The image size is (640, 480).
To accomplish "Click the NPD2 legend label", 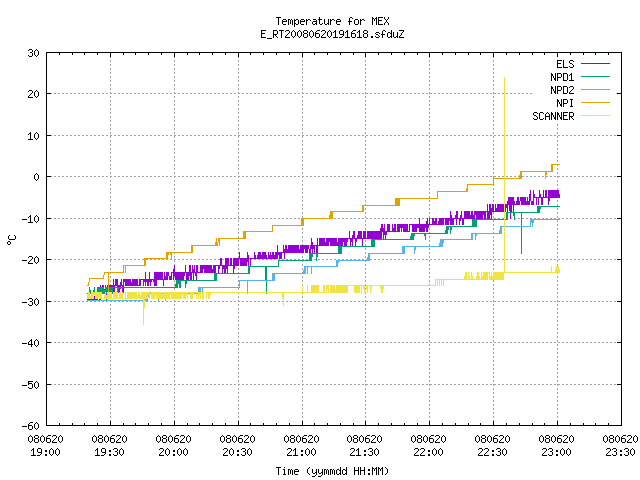I will 562,90.
